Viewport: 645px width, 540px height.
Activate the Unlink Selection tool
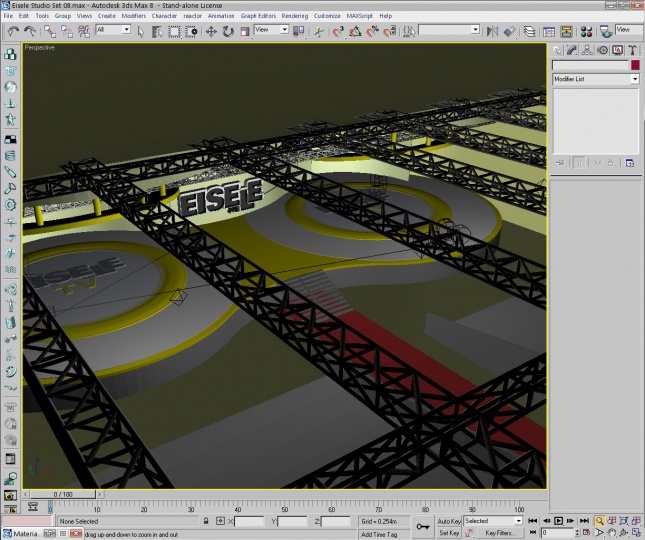click(x=67, y=31)
